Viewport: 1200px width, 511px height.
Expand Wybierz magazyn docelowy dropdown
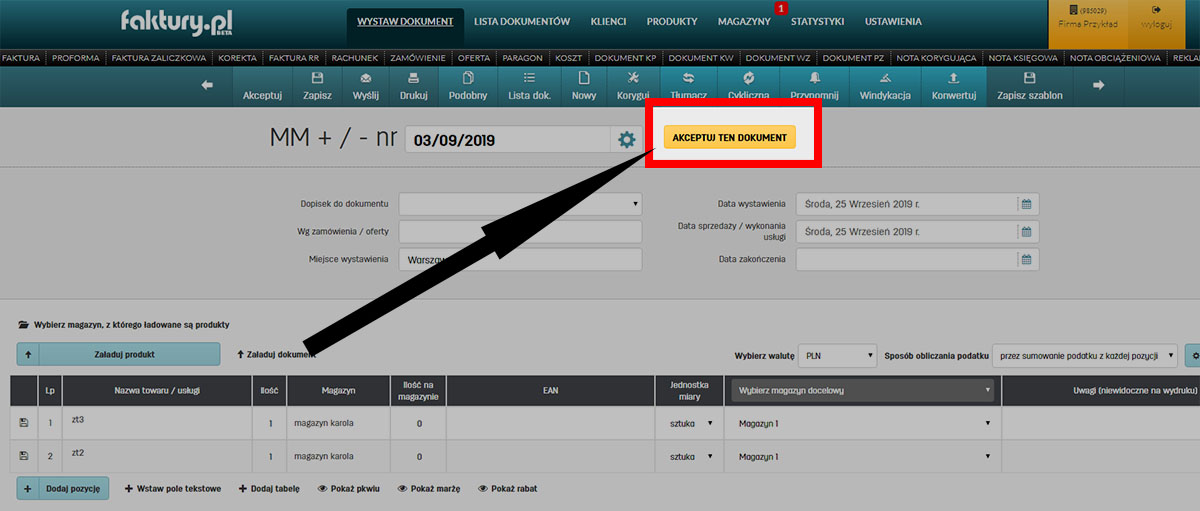click(862, 390)
